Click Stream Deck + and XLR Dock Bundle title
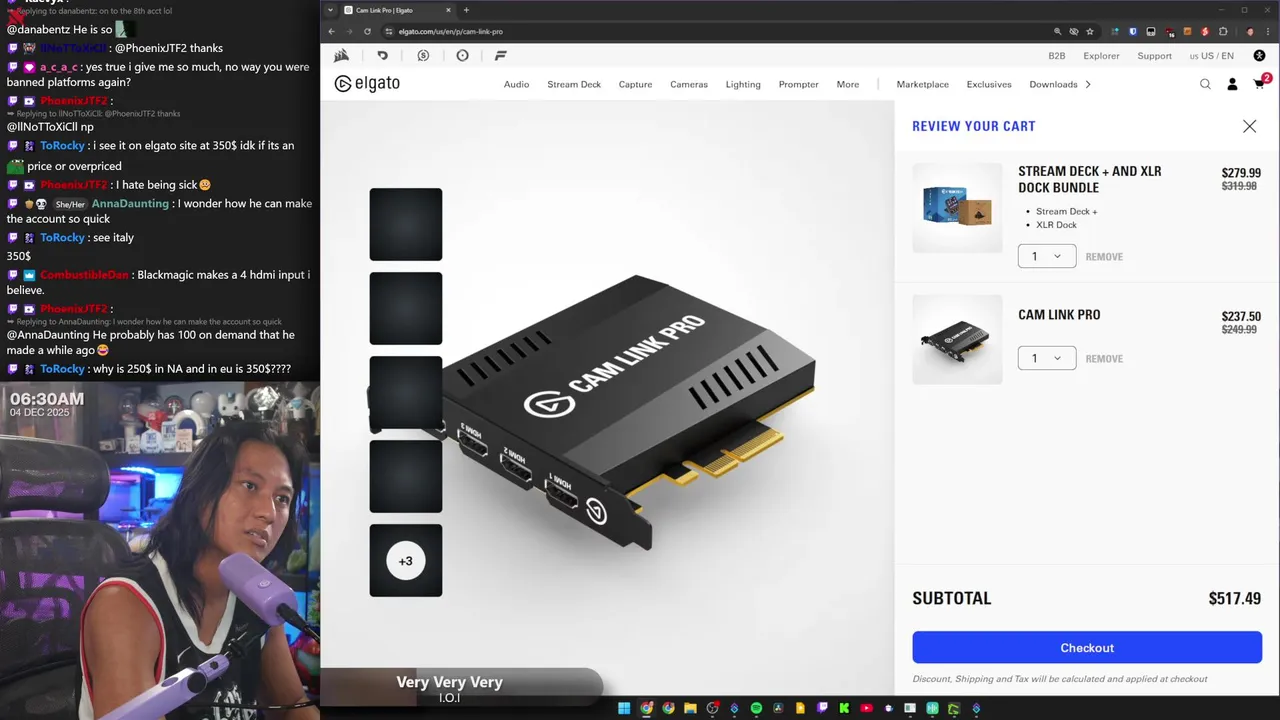The height and width of the screenshot is (720, 1280). 1090,179
